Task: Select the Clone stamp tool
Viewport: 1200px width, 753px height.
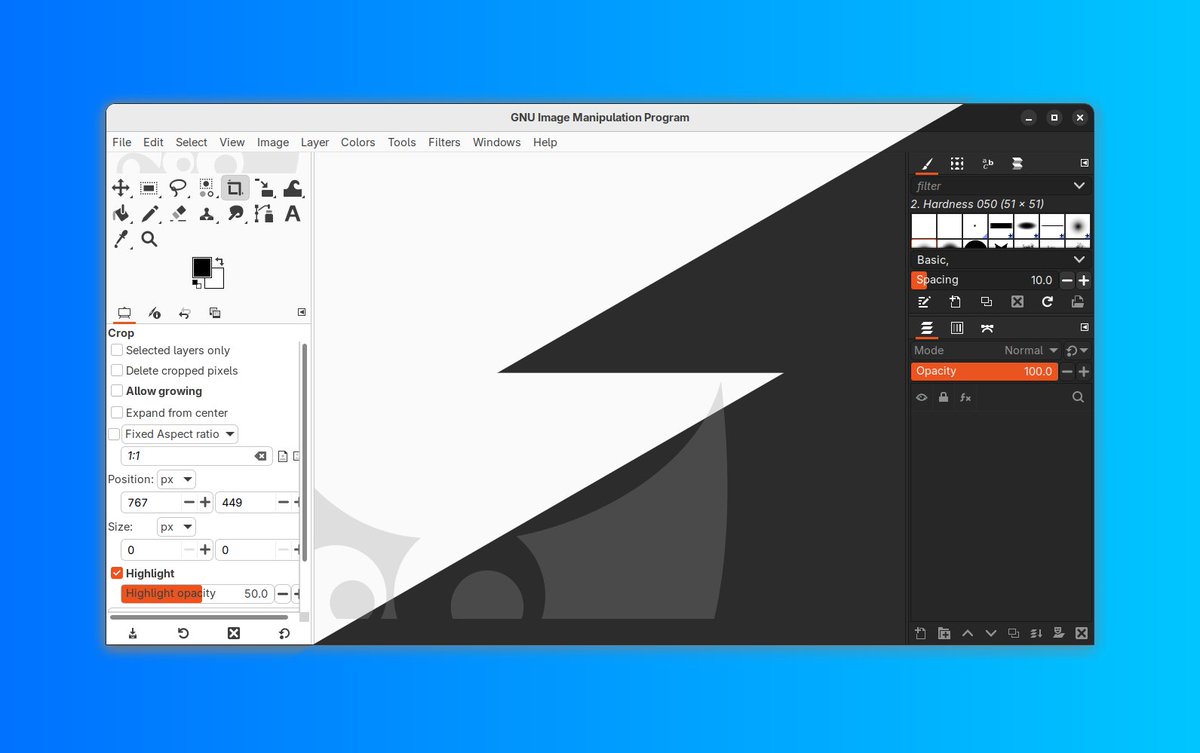Action: click(x=206, y=213)
